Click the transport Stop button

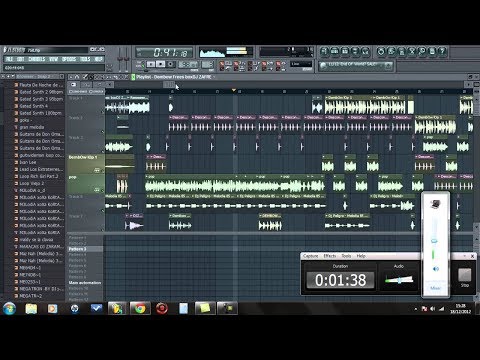pyautogui.click(x=161, y=64)
